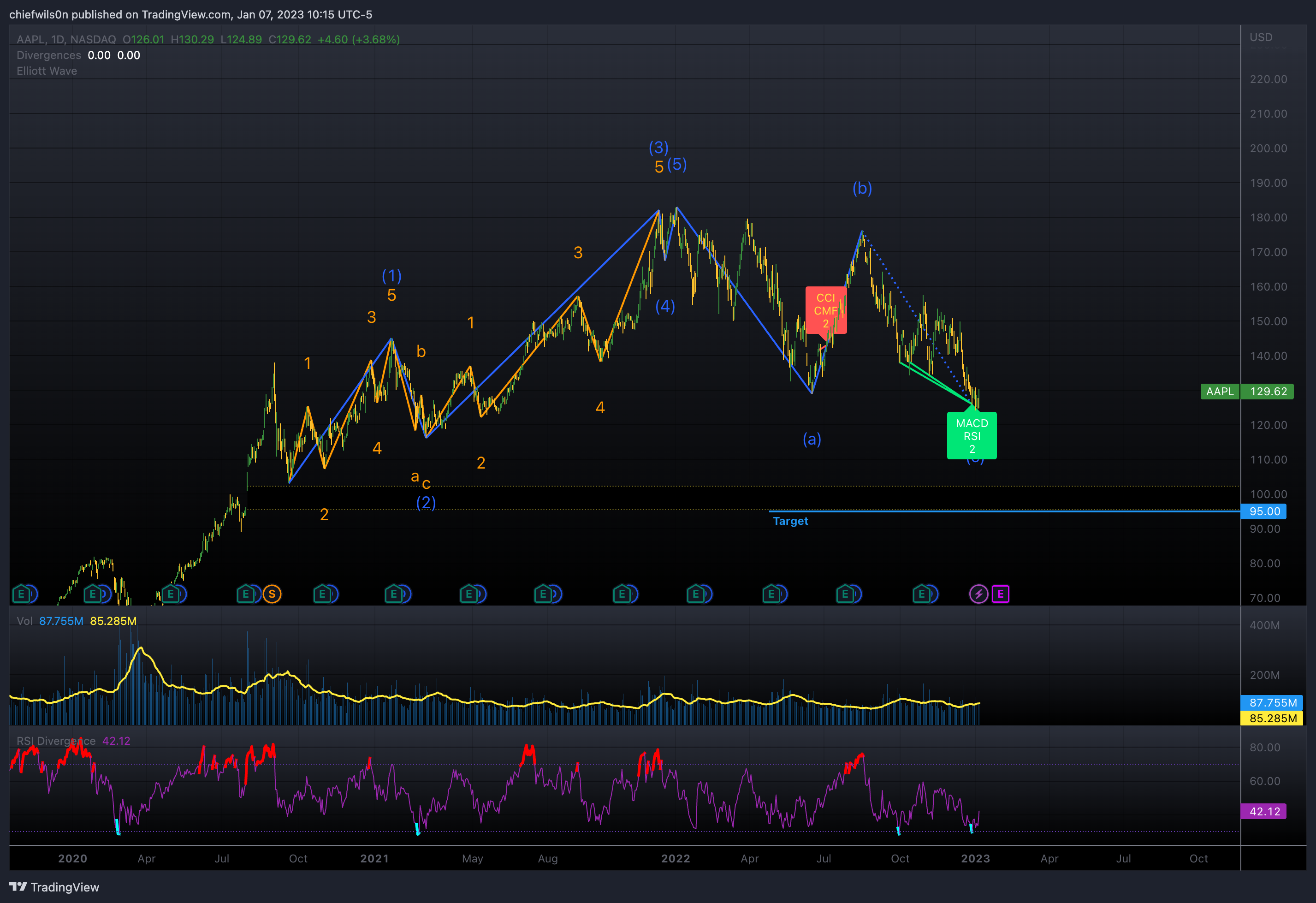This screenshot has height=903, width=1316.
Task: Click the May label on time axis
Action: pyautogui.click(x=473, y=859)
